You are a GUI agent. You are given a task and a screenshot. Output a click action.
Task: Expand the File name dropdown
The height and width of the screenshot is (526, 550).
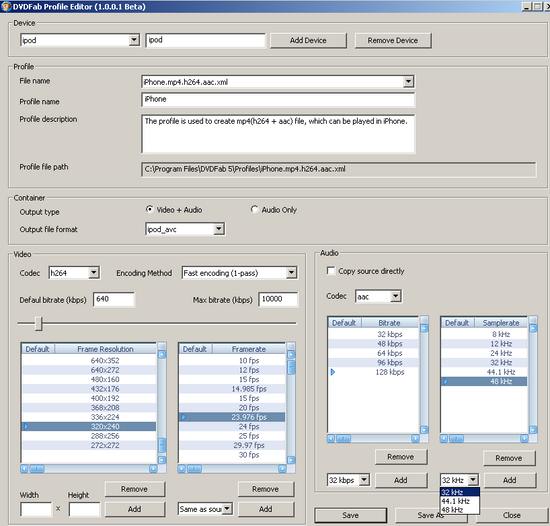[408, 82]
